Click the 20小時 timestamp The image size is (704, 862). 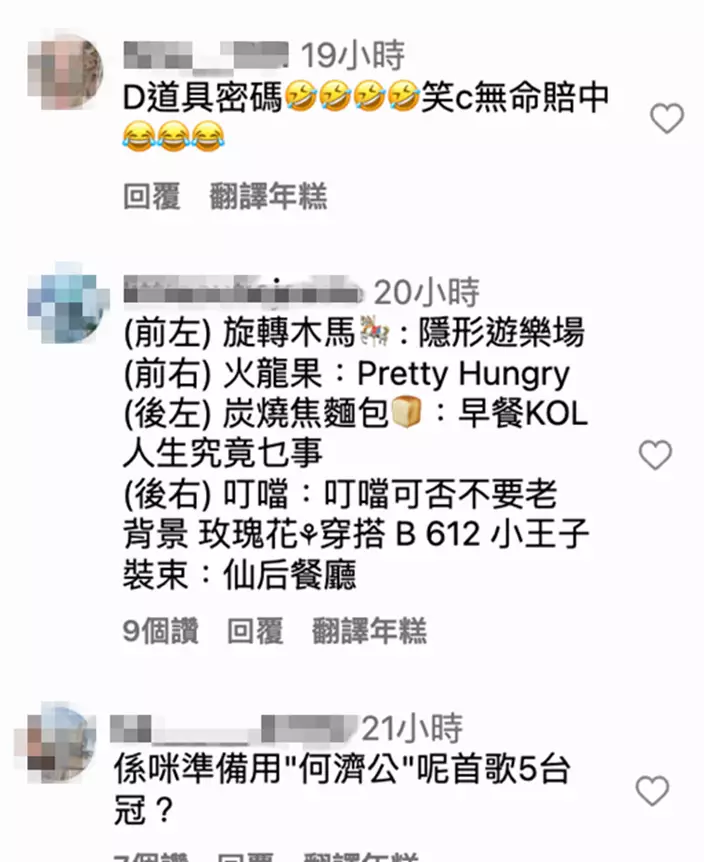click(426, 291)
